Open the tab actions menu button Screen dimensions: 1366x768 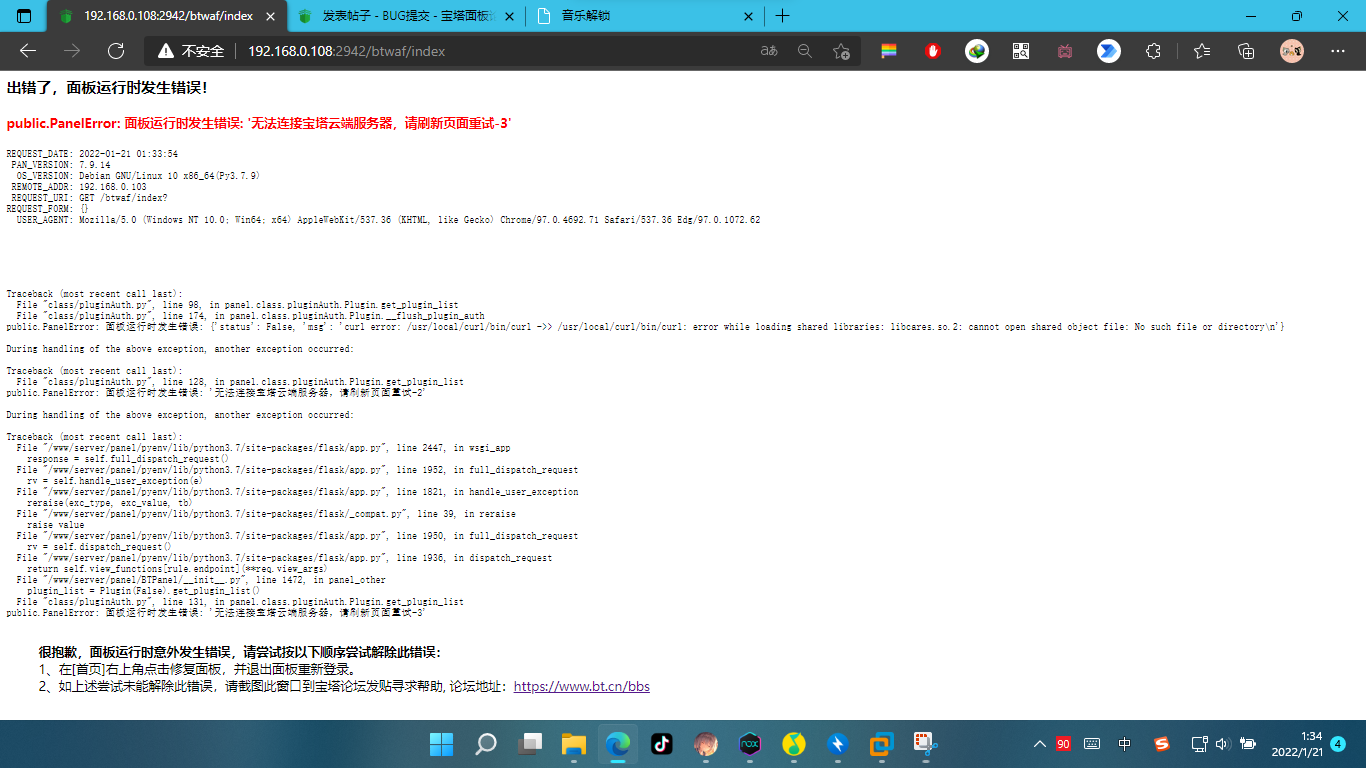[24, 16]
